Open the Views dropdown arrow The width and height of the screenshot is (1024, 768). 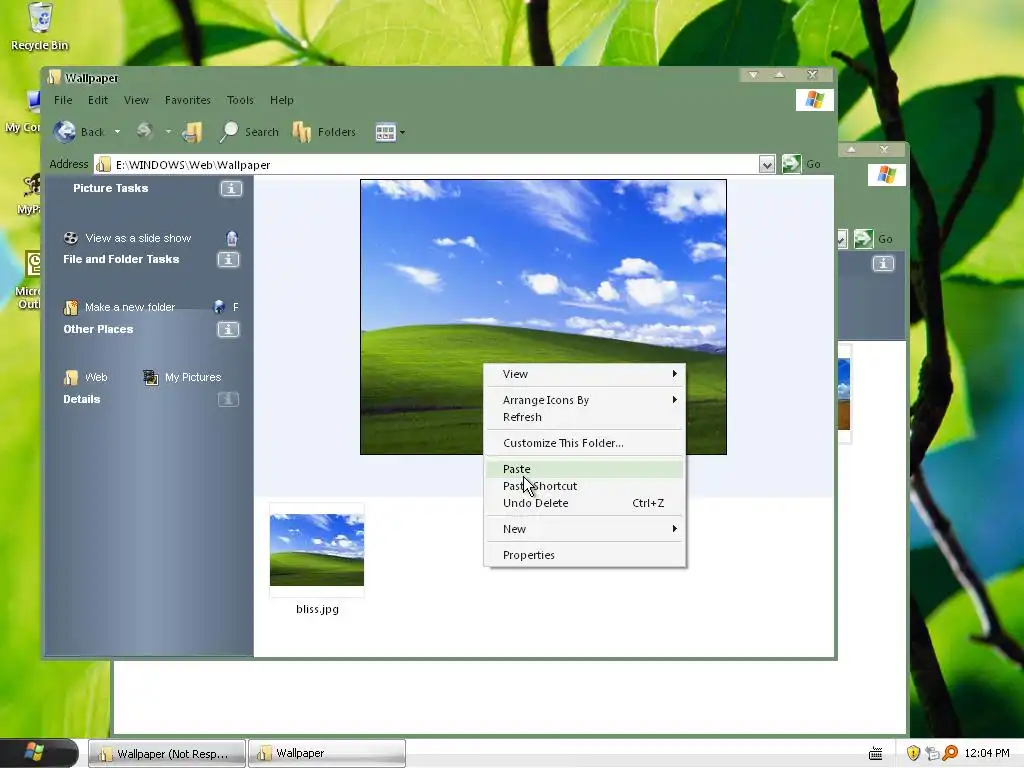402,133
